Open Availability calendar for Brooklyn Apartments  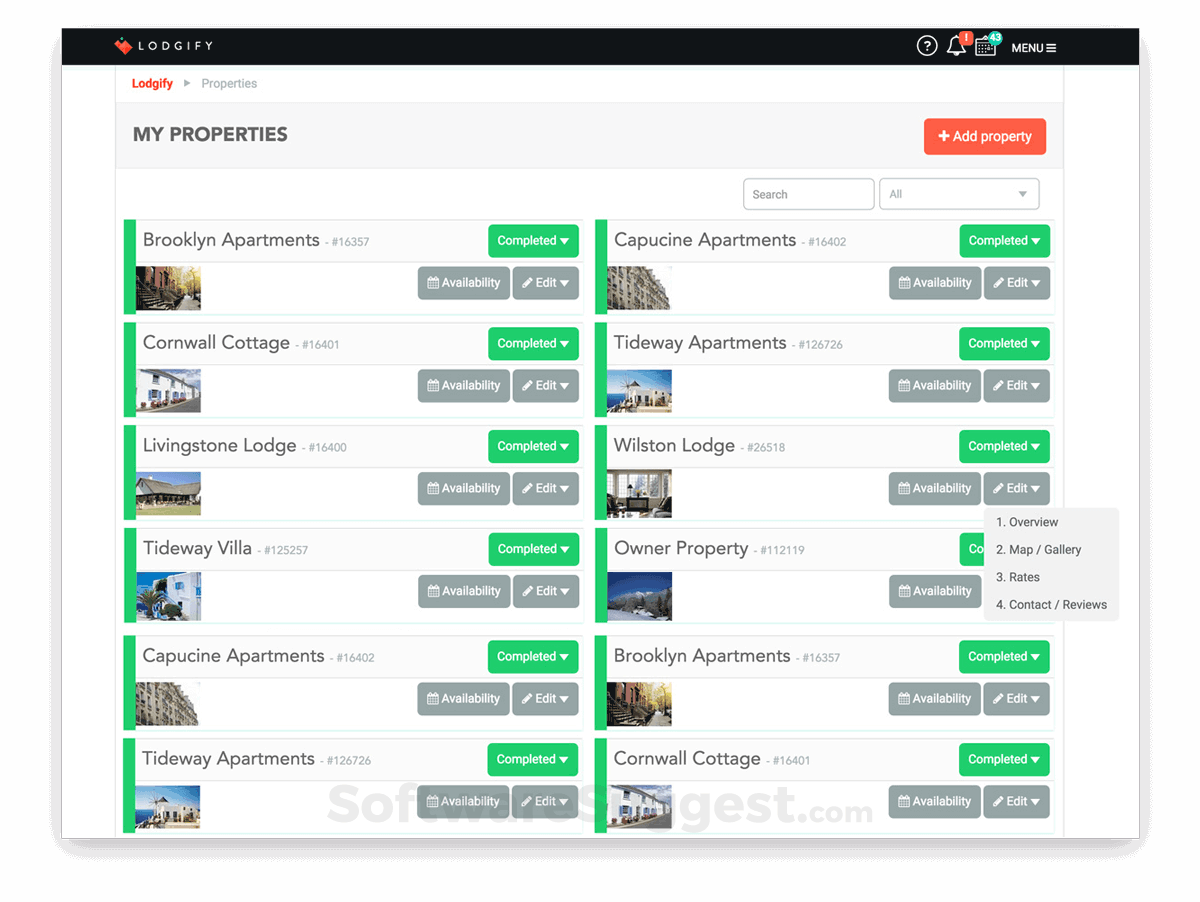click(463, 283)
